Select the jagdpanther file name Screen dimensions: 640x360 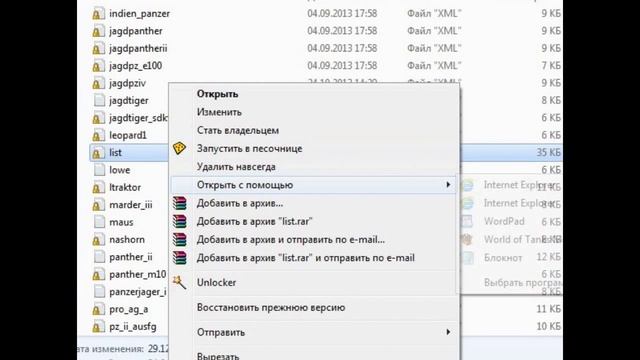tap(136, 31)
